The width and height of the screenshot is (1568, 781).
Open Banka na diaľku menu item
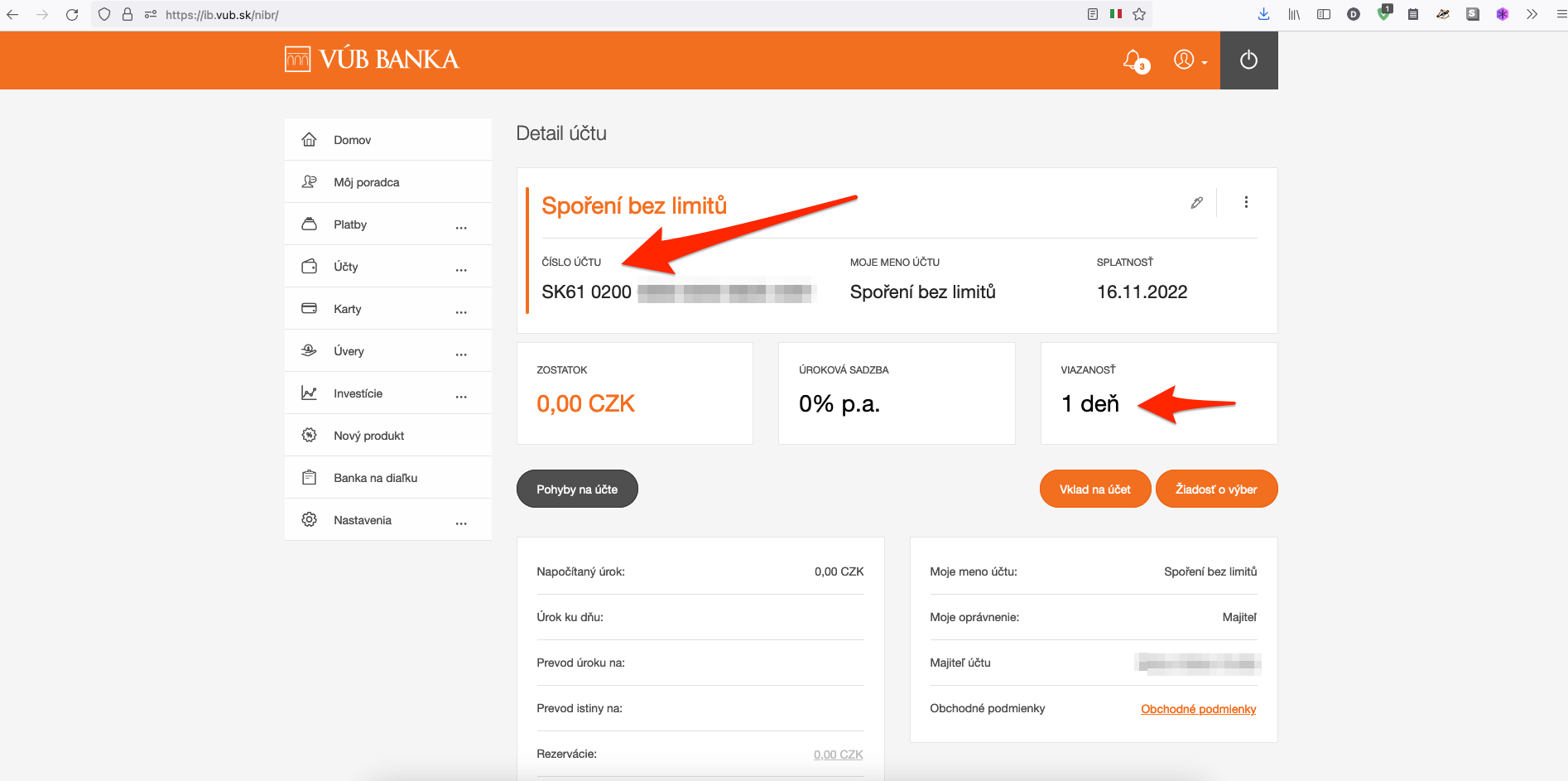pyautogui.click(x=388, y=477)
